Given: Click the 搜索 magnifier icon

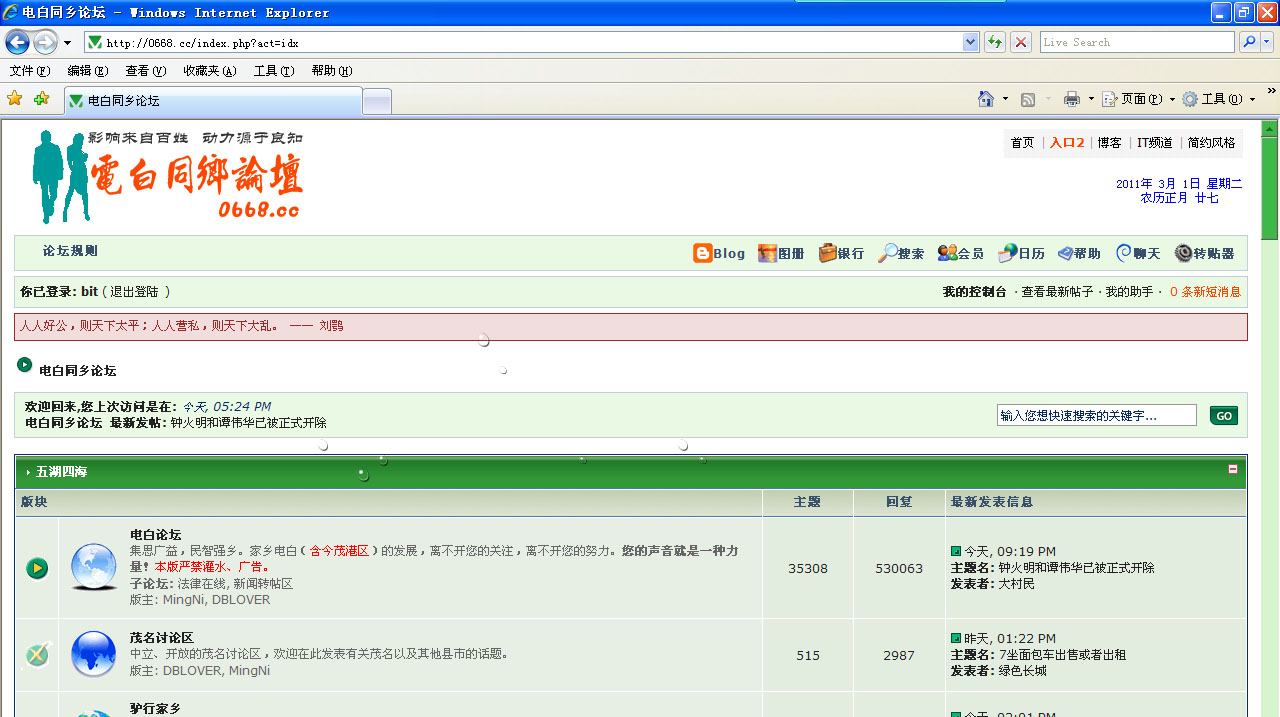Looking at the screenshot, I should tap(887, 254).
